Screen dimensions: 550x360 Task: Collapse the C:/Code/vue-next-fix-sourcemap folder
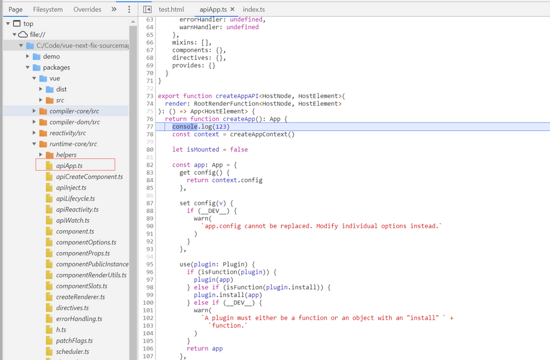point(21,45)
